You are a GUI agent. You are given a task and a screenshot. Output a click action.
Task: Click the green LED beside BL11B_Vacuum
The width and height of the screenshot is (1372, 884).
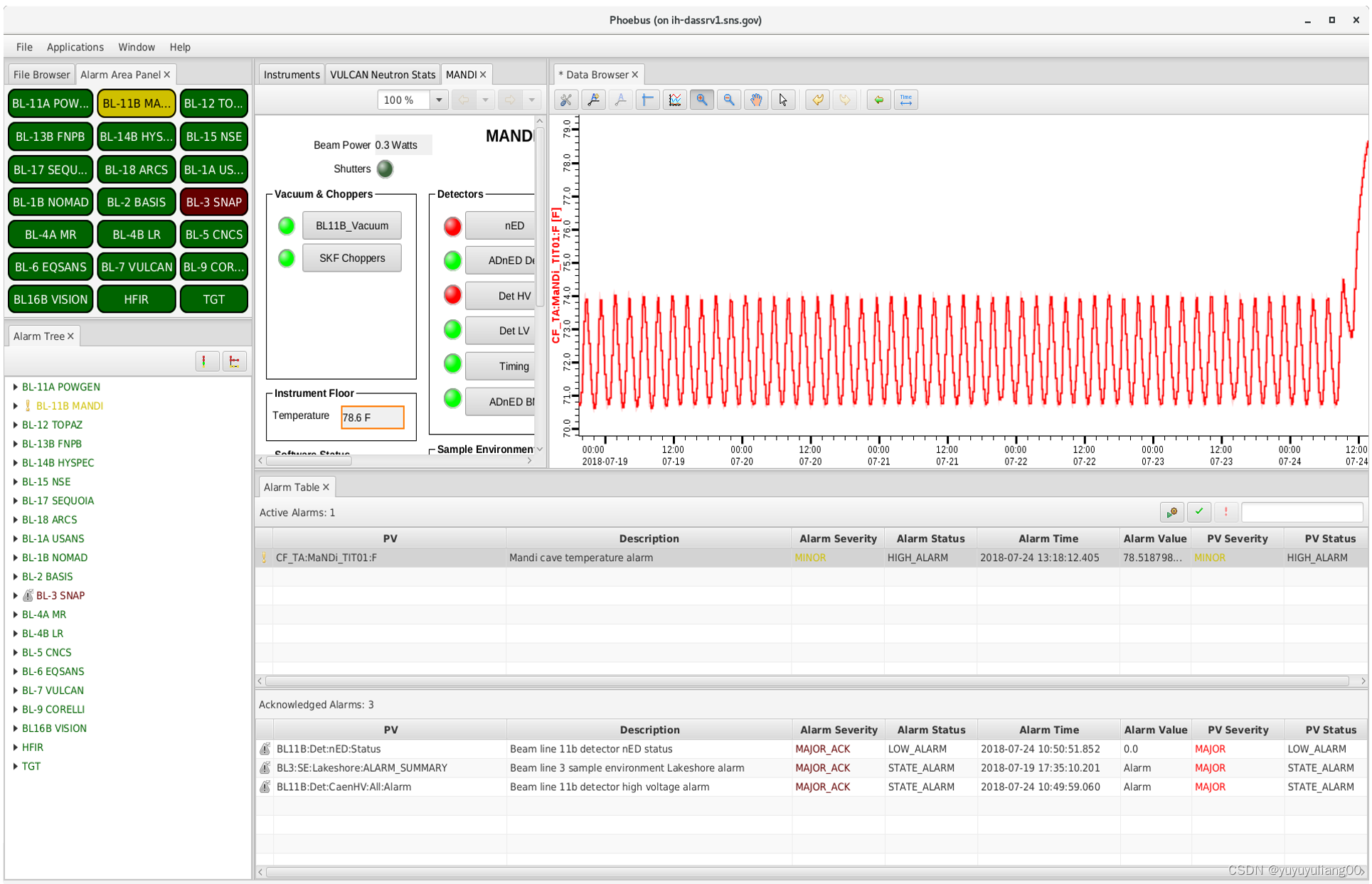[x=287, y=226]
